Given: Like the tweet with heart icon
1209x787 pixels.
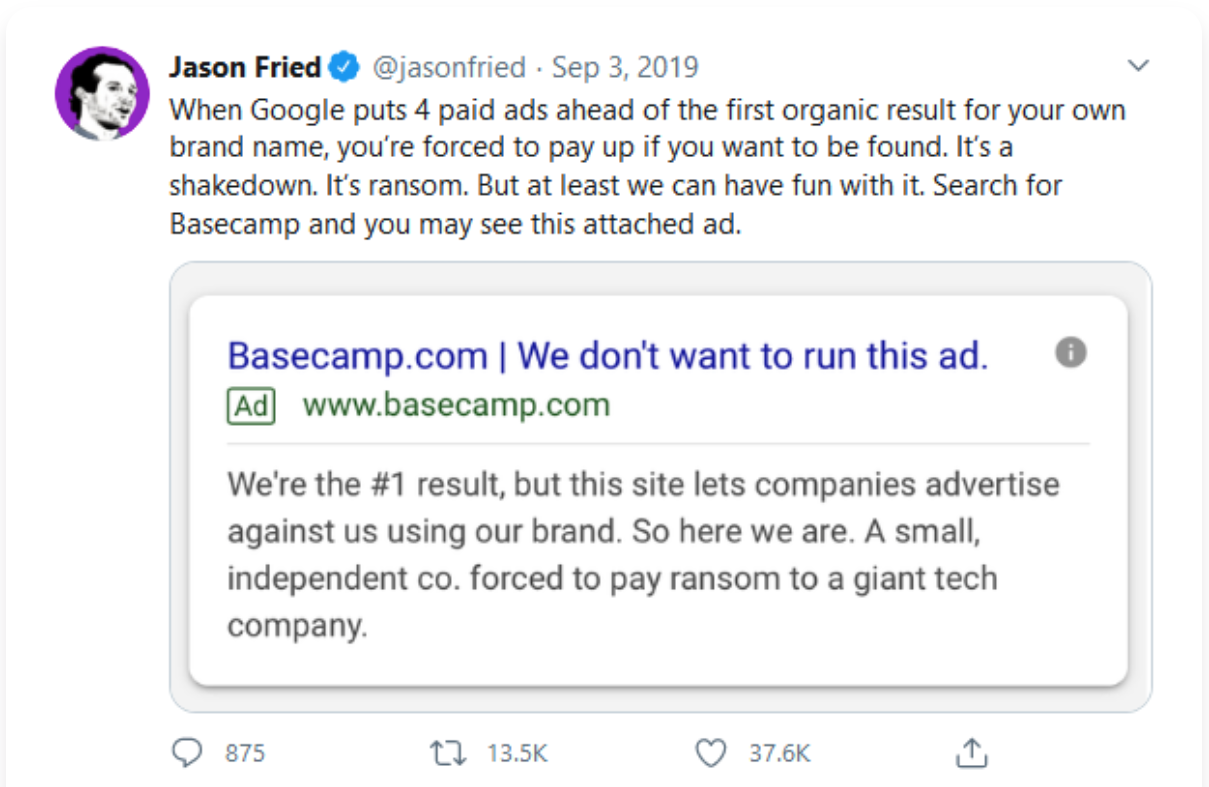Looking at the screenshot, I should tap(710, 752).
